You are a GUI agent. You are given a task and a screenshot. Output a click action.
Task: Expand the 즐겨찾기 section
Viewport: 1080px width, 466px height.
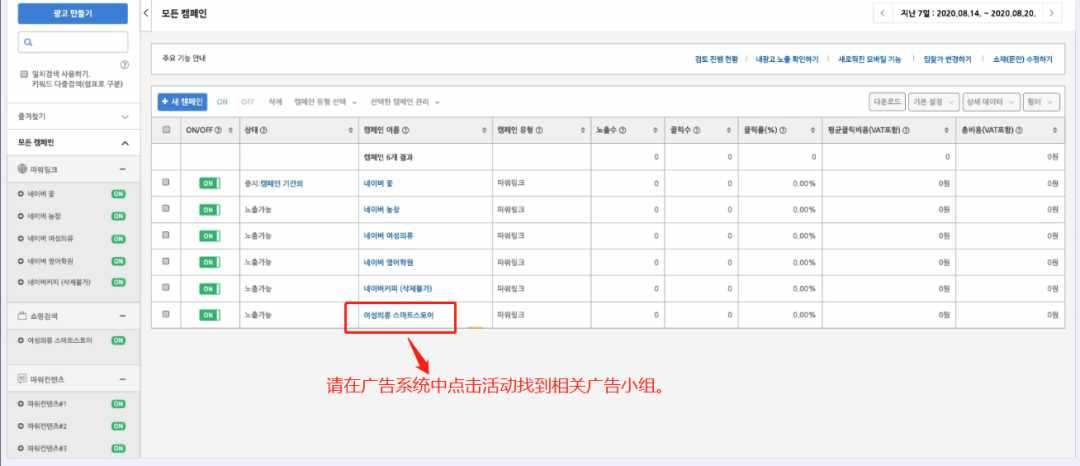point(72,117)
